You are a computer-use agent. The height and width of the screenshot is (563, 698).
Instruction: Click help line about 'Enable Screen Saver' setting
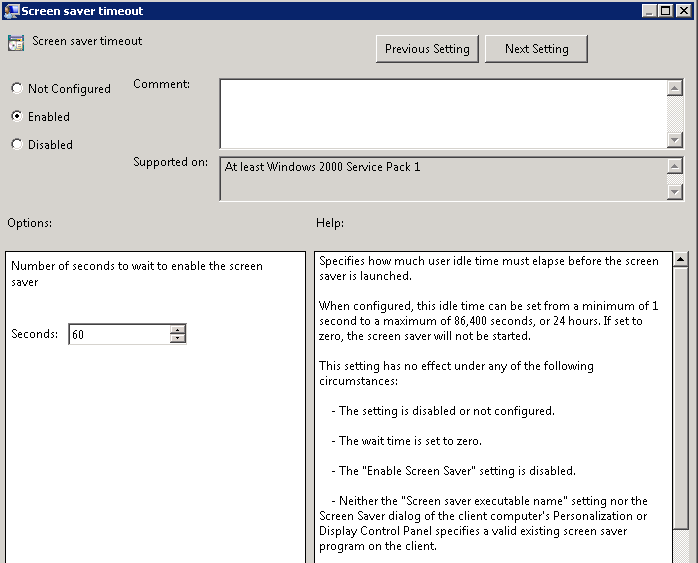point(457,471)
